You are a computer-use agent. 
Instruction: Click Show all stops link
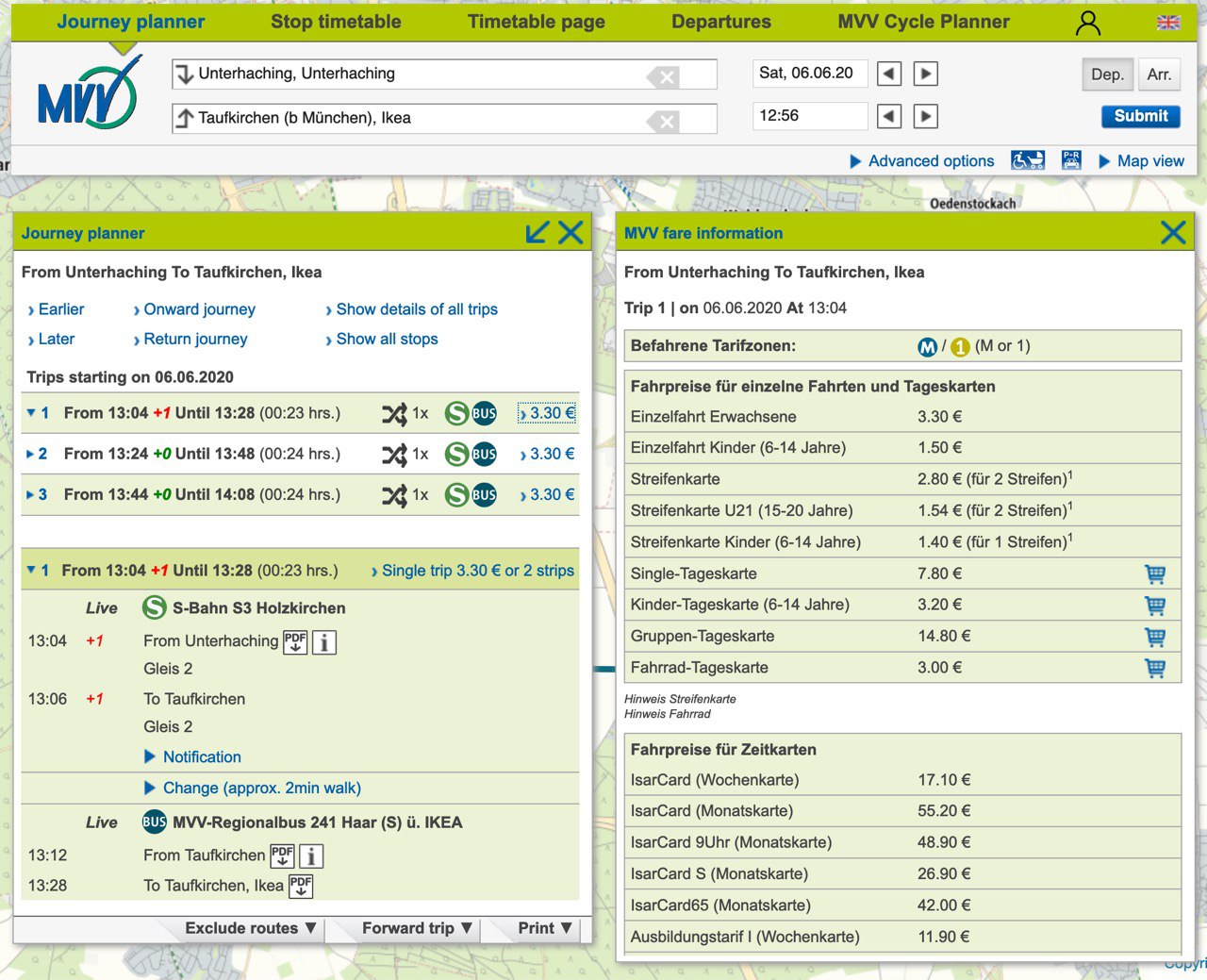pyautogui.click(x=382, y=339)
